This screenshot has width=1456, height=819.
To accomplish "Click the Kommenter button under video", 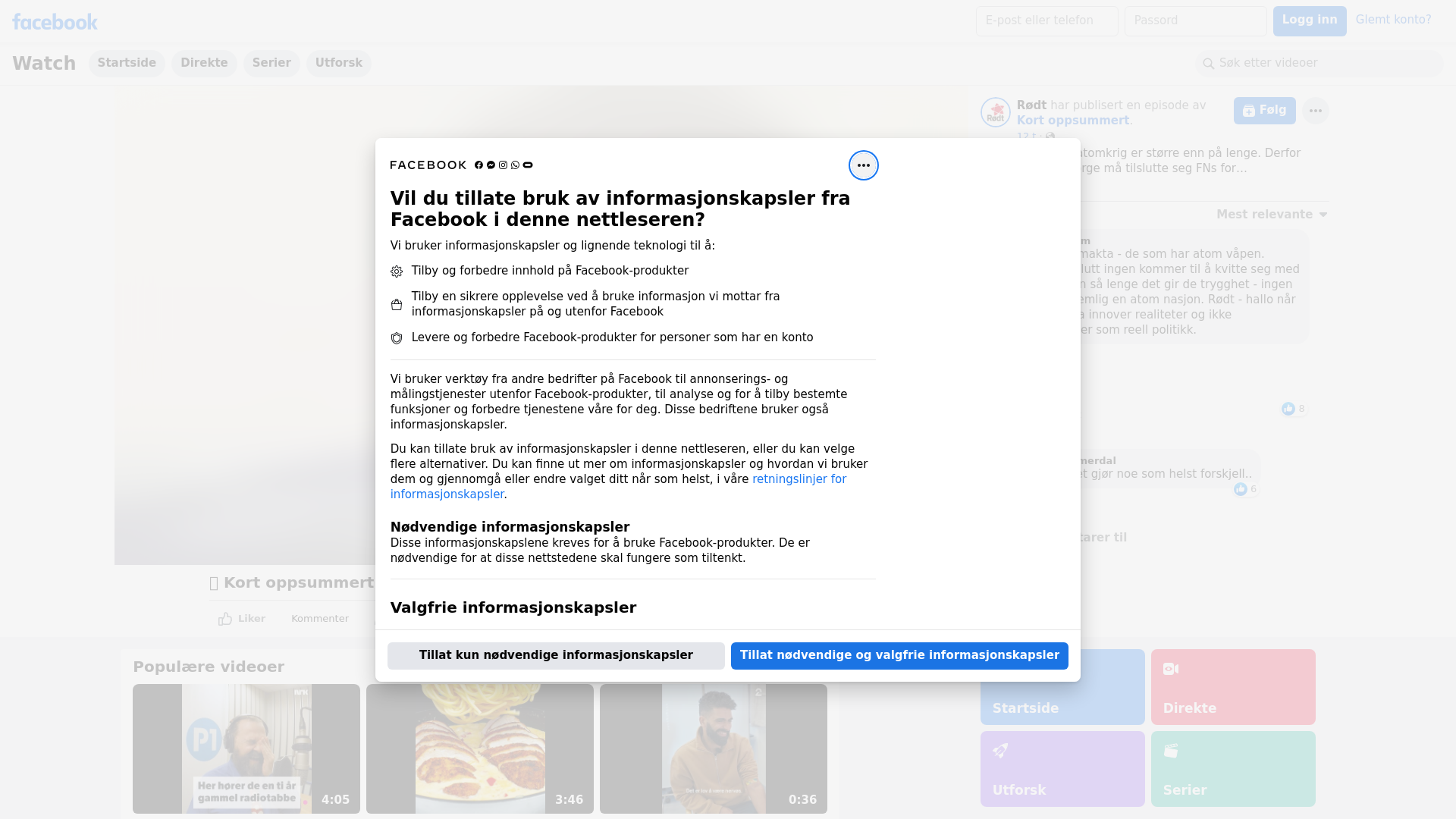I will (320, 619).
